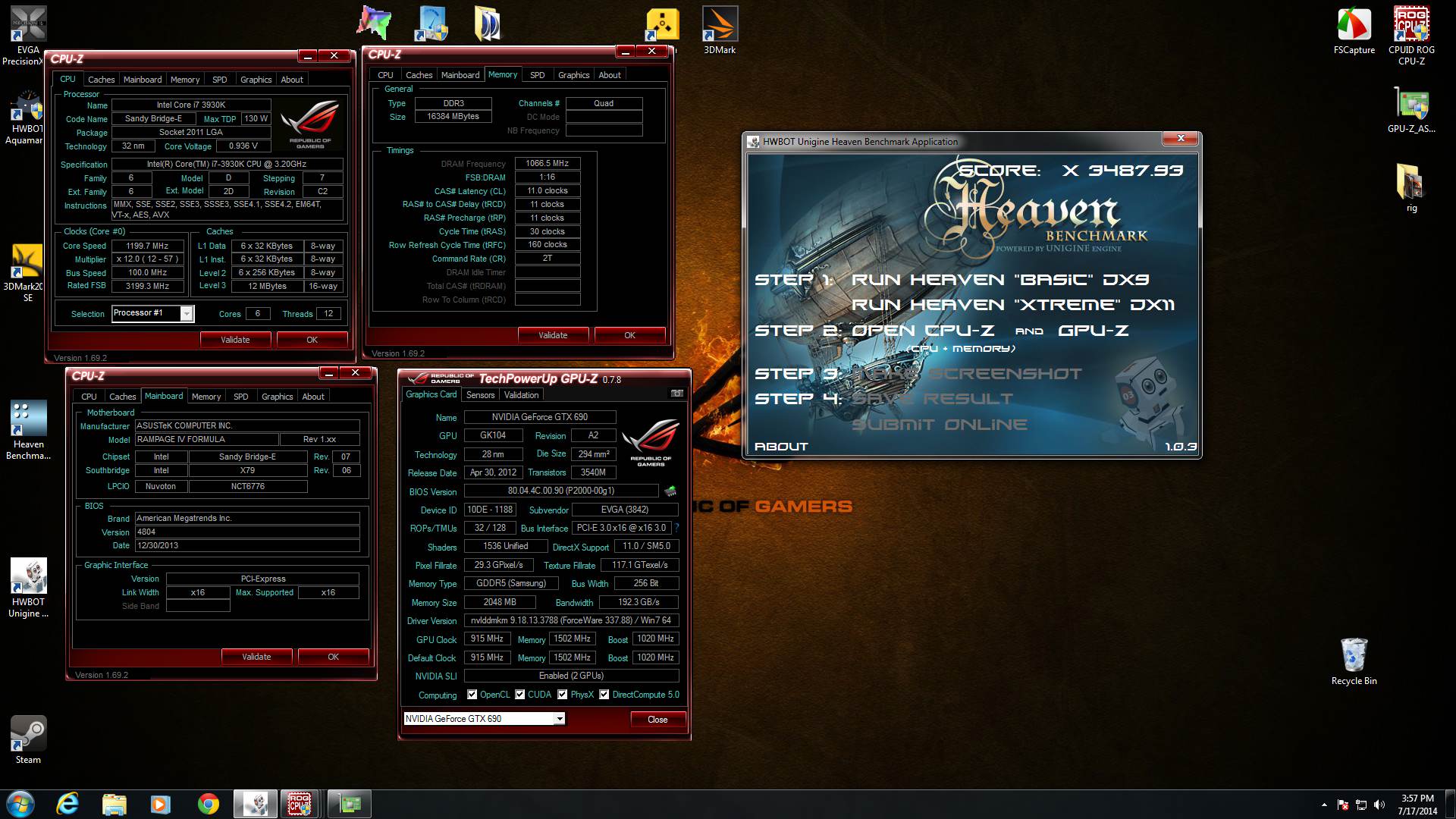Open About tab in CPU-Z processor window
The height and width of the screenshot is (819, 1456).
pyautogui.click(x=292, y=80)
